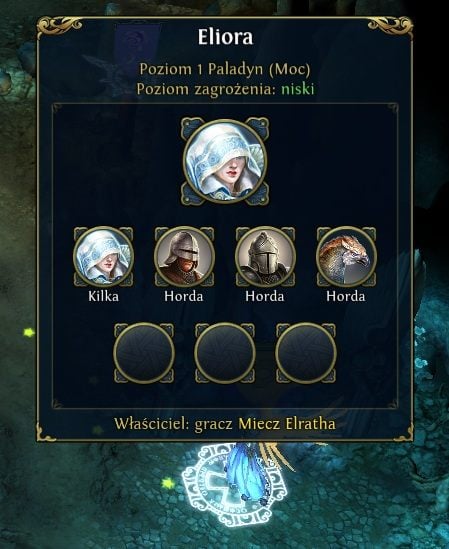Click the yellow star marker on left map
Viewport: 449px width, 549px height.
(28, 332)
